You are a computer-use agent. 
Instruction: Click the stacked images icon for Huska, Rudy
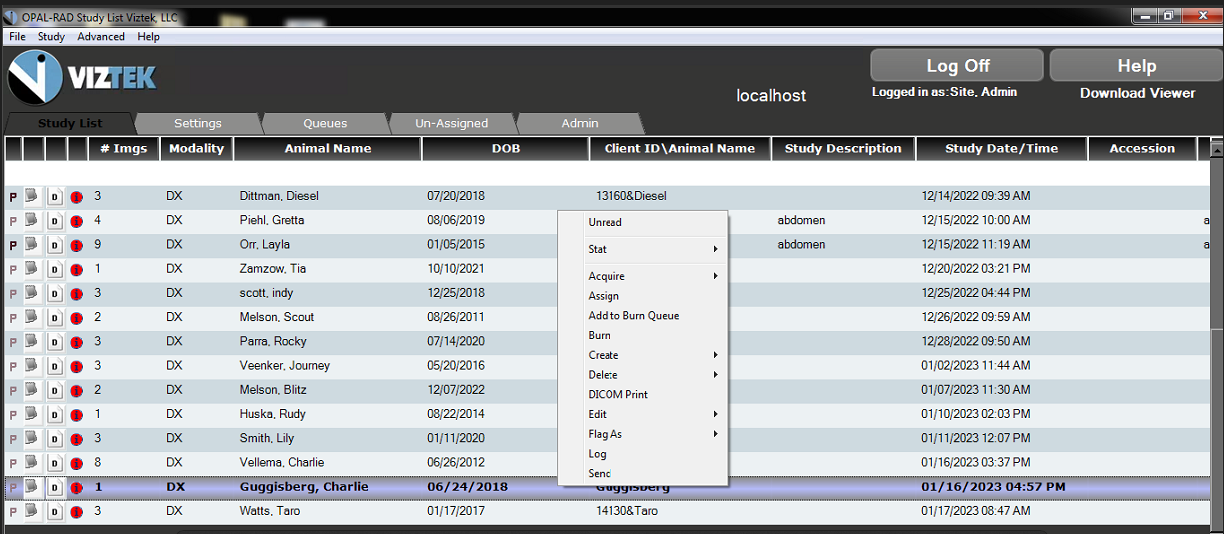click(x=33, y=414)
